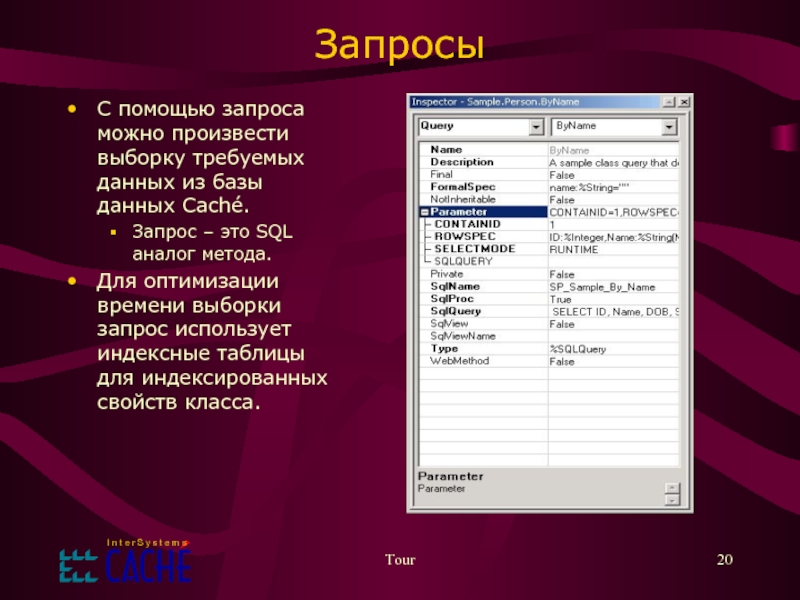Select the SqlProc property row
This screenshot has width=800, height=600.
click(x=549, y=299)
